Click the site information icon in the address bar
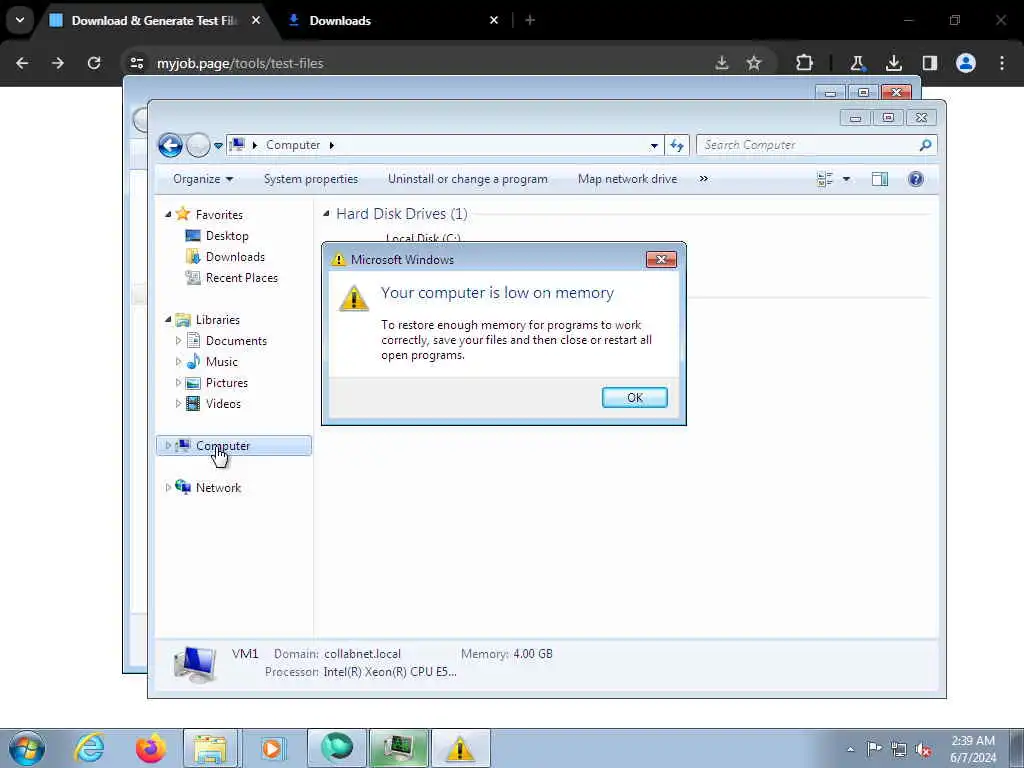The height and width of the screenshot is (768, 1024). 136,63
